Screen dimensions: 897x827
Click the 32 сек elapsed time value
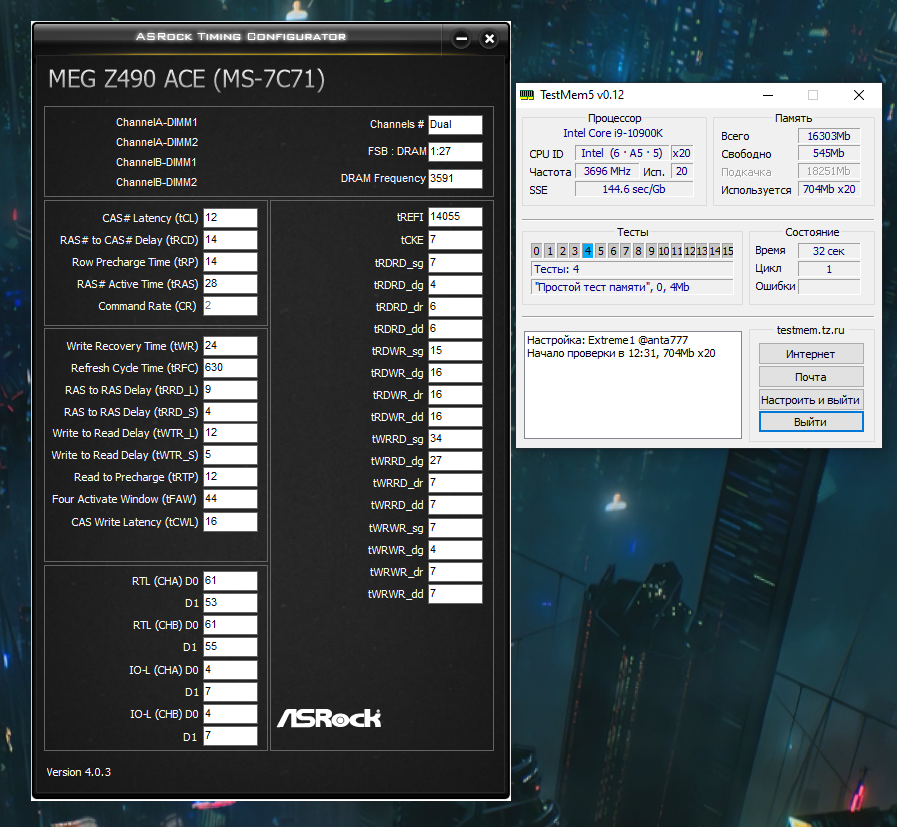coord(829,251)
